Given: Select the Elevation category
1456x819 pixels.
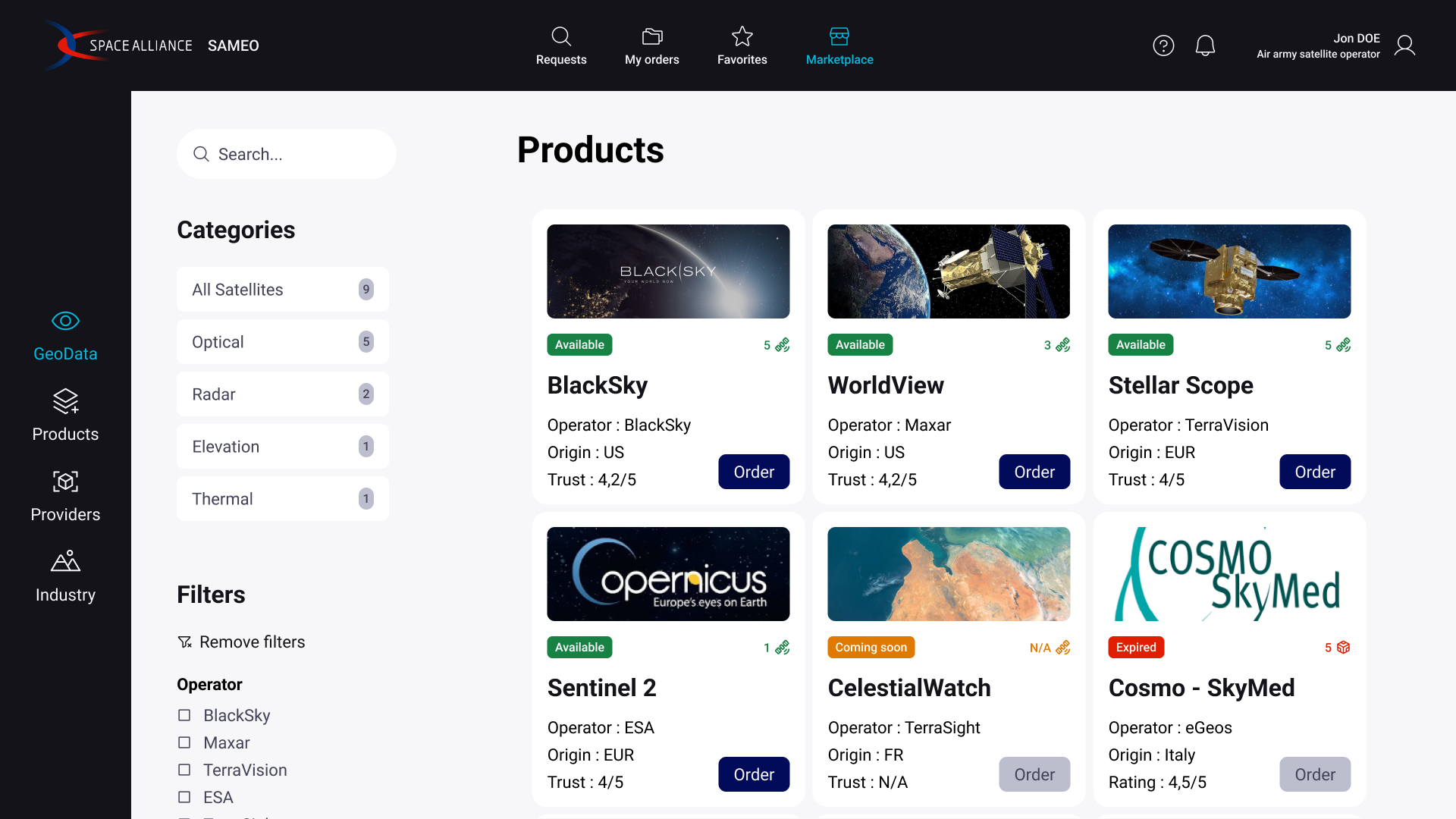Looking at the screenshot, I should [283, 446].
